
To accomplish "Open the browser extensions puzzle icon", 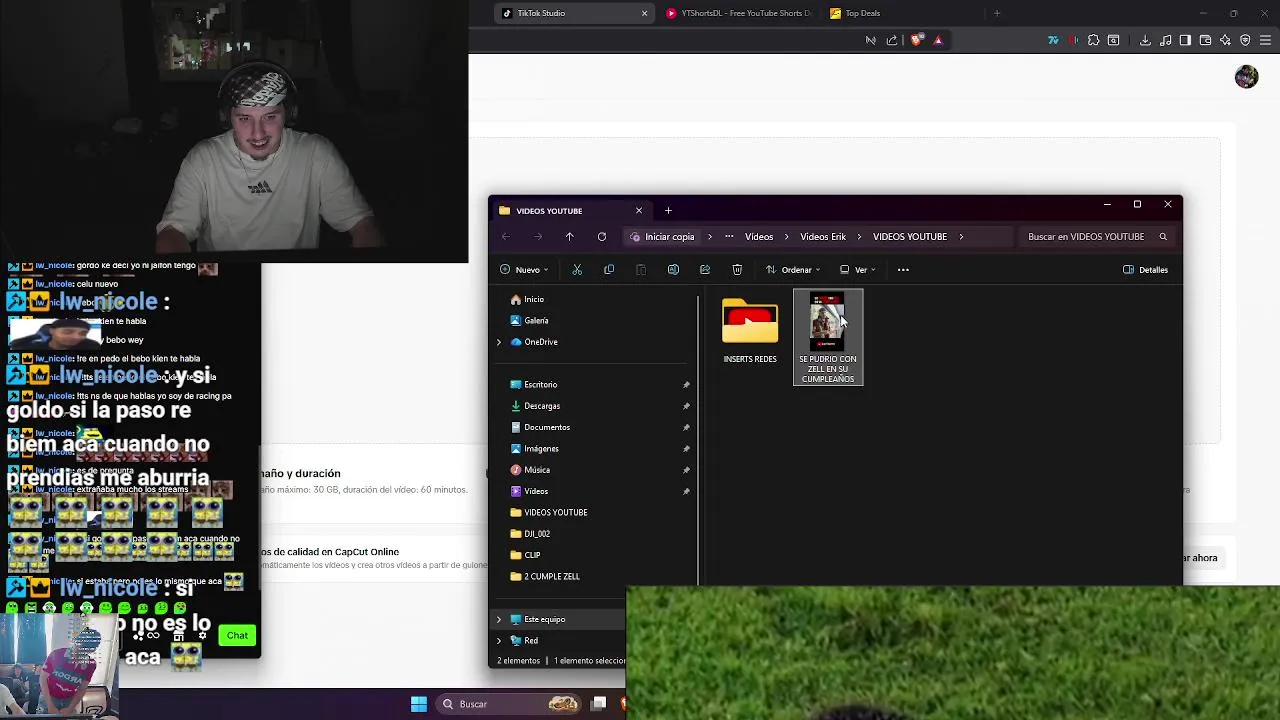I will tap(1093, 40).
